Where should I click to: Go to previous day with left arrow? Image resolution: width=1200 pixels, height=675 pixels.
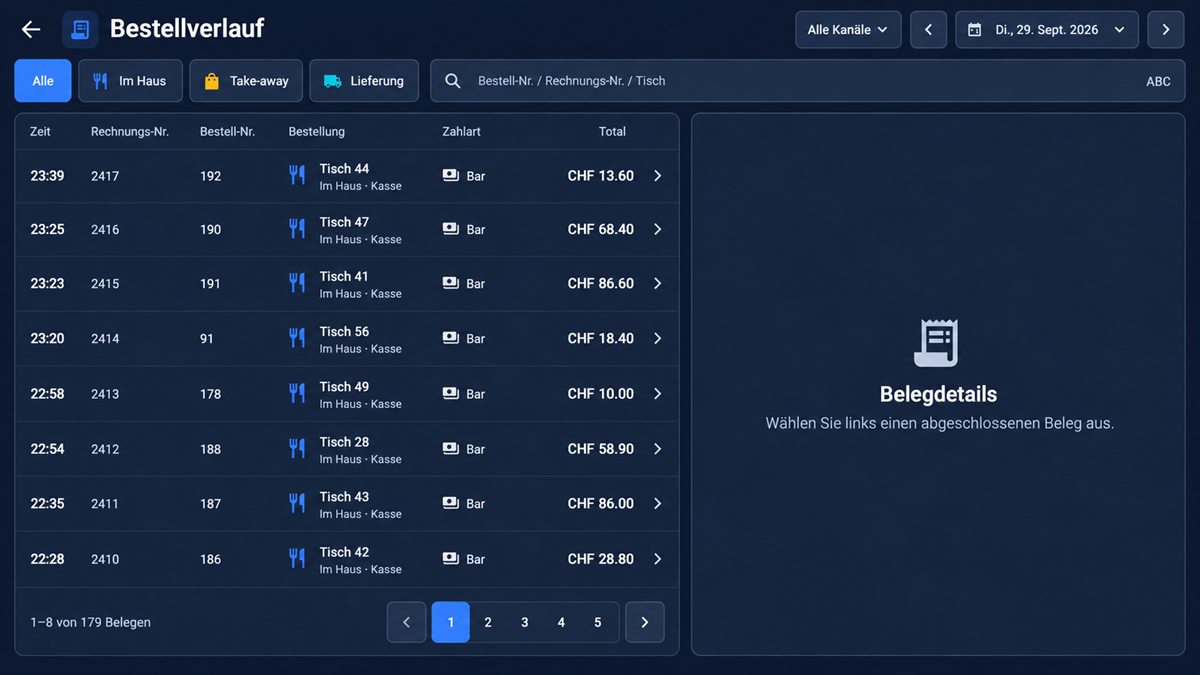click(x=929, y=30)
